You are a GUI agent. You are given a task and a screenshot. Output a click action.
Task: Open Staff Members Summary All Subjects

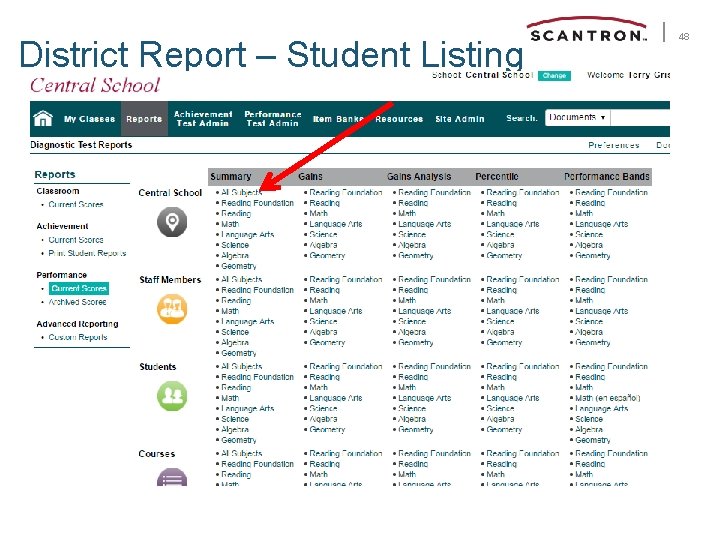coord(242,279)
